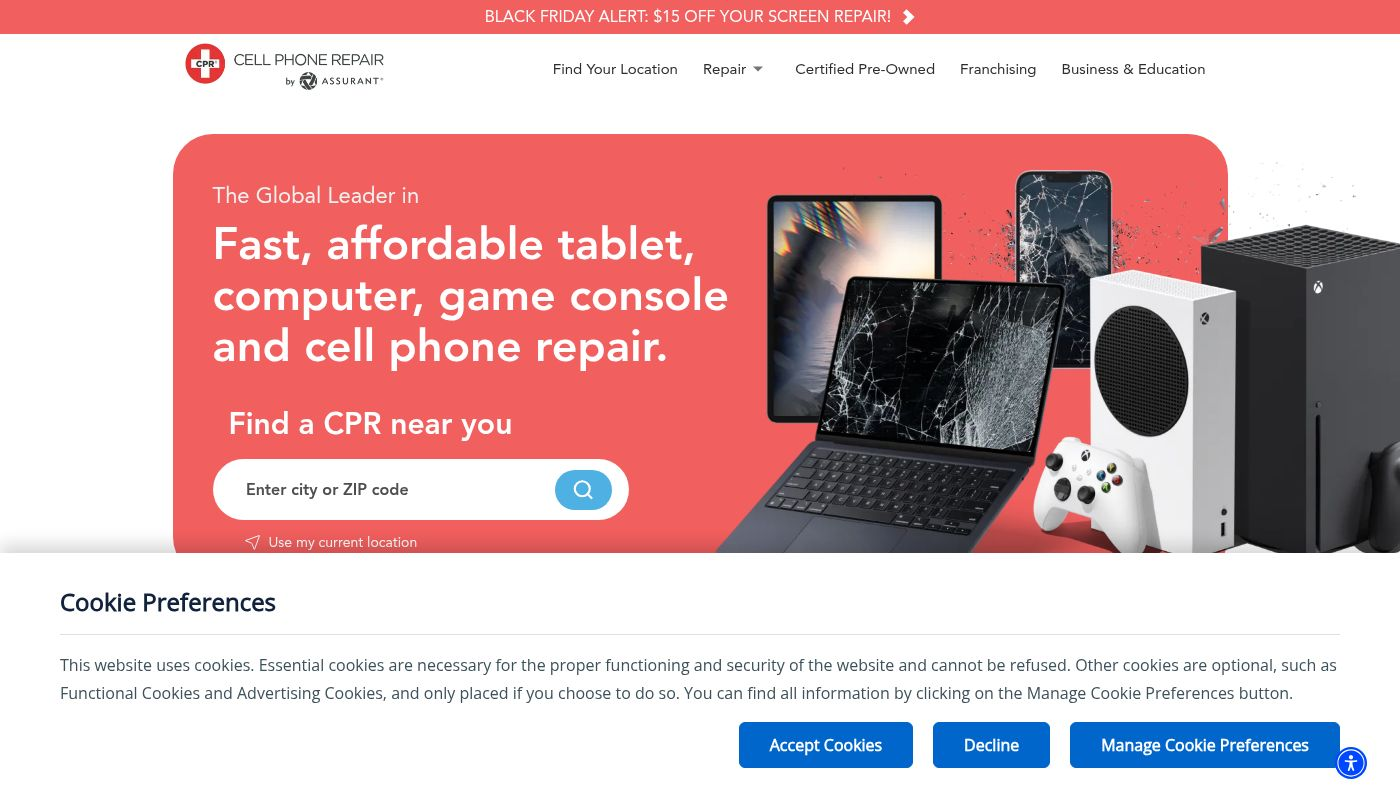This screenshot has width=1400, height=800.
Task: Click the CPR red cross logo
Action: click(x=205, y=64)
